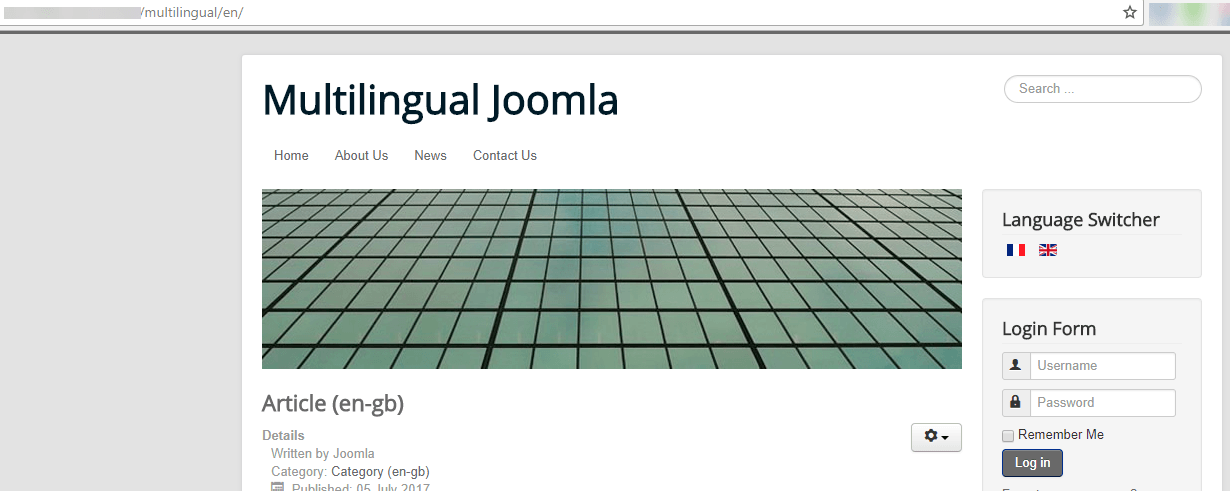Click into the Password field
Image resolution: width=1230 pixels, height=491 pixels.
1103,403
